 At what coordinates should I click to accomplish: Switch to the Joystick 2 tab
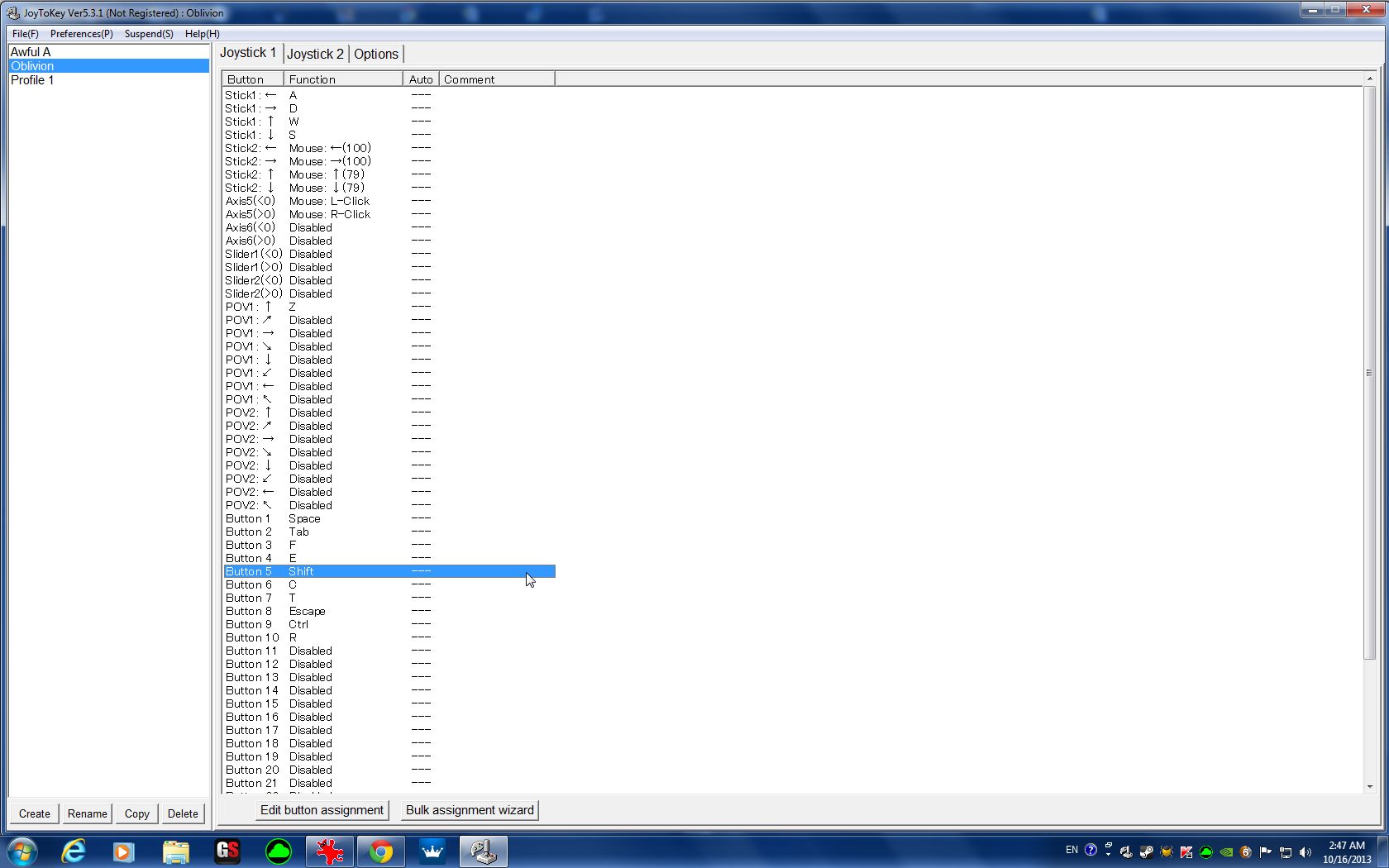pos(315,54)
